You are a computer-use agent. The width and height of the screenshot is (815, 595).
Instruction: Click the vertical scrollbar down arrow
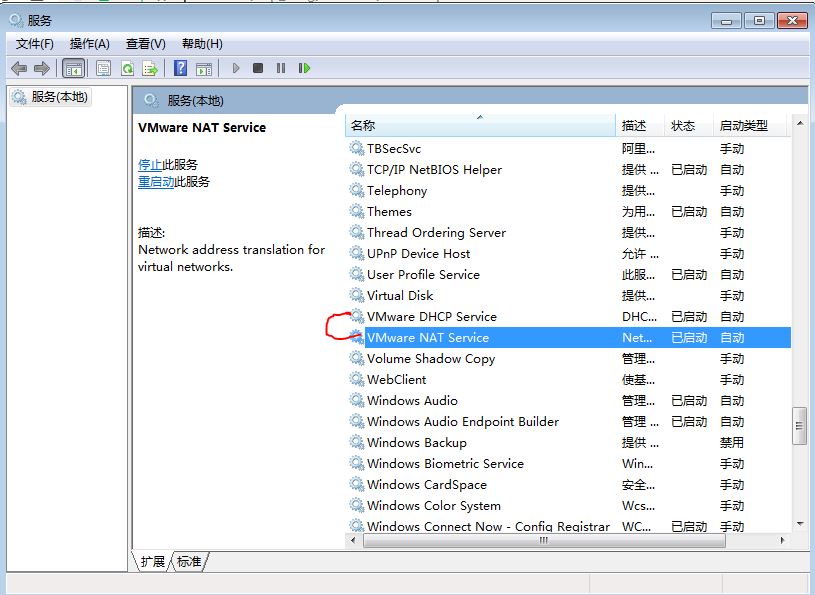click(800, 524)
